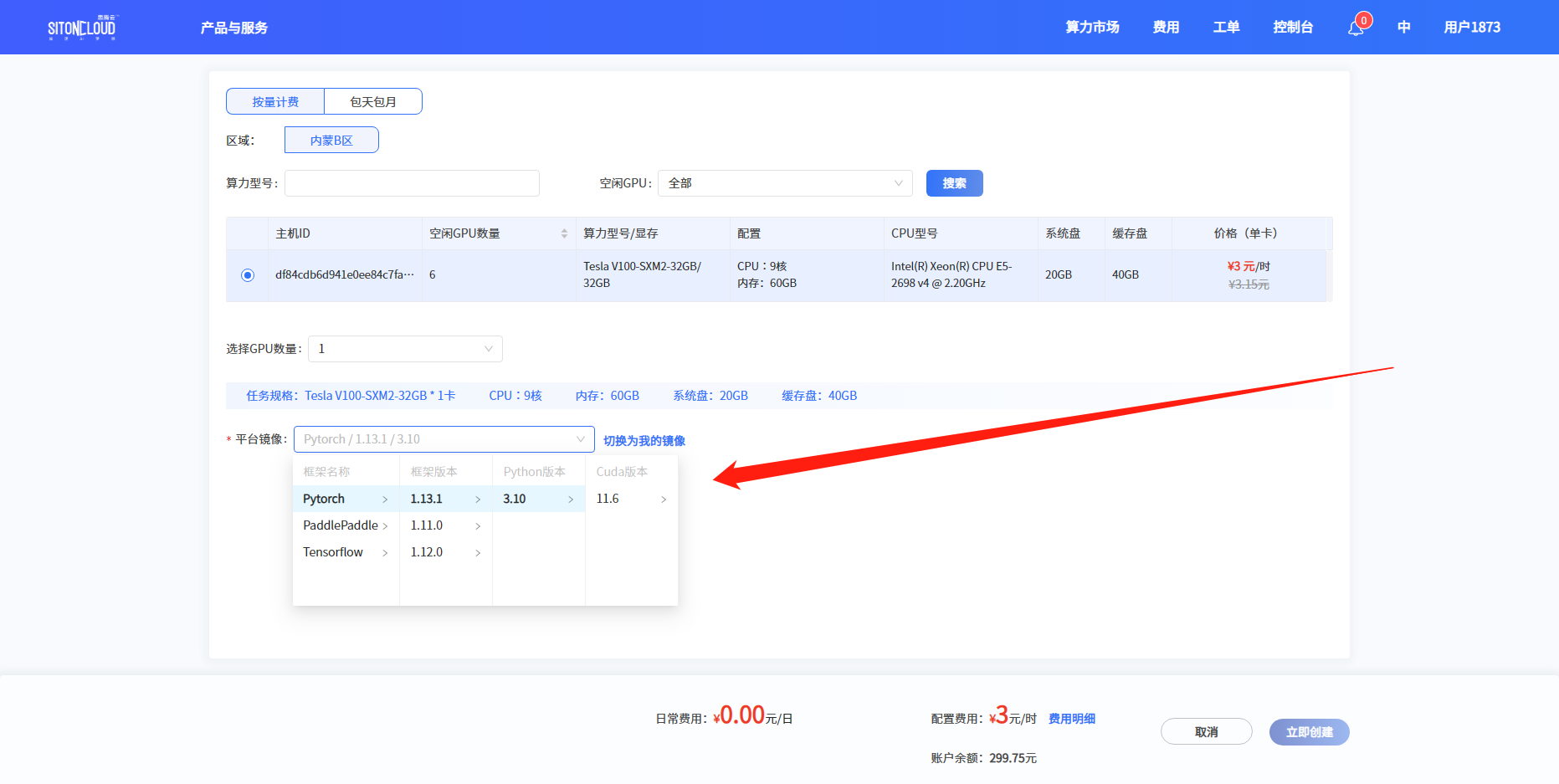This screenshot has height=784, width=1559.
Task: Choose framework version 1.11.0
Action: pos(427,525)
